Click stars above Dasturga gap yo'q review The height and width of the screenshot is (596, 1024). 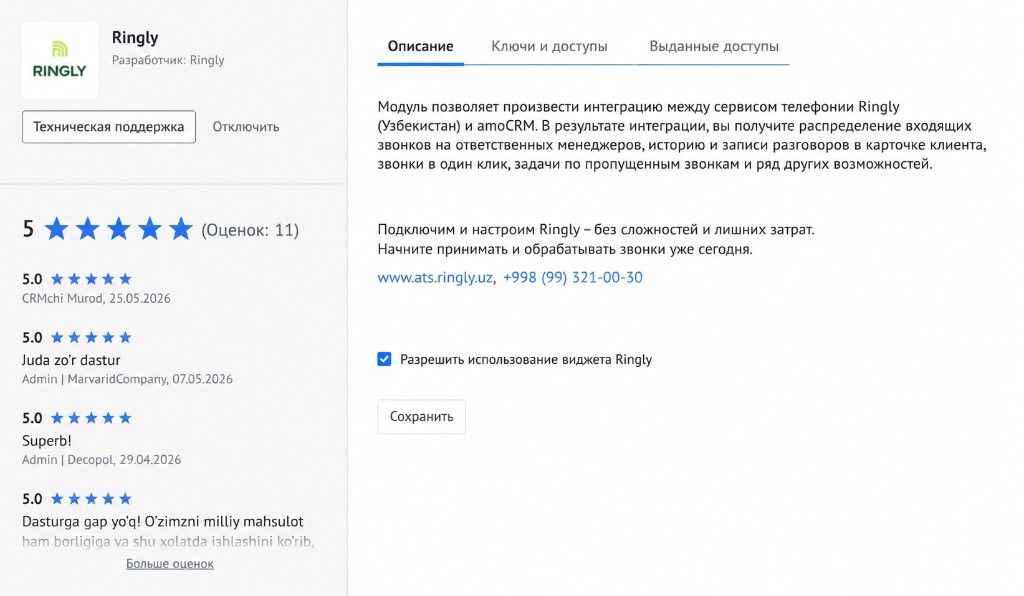[91, 499]
